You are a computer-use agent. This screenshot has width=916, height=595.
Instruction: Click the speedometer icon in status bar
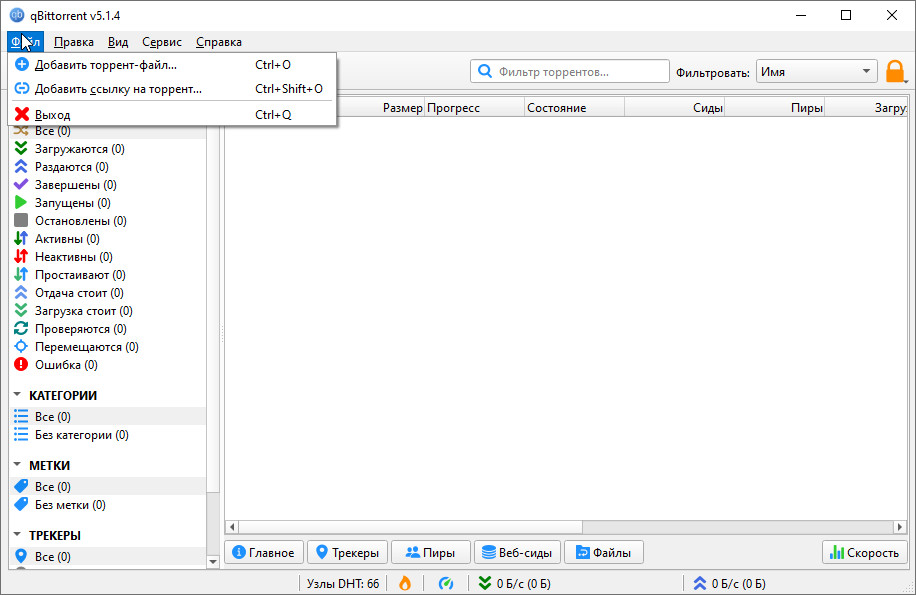tap(447, 584)
